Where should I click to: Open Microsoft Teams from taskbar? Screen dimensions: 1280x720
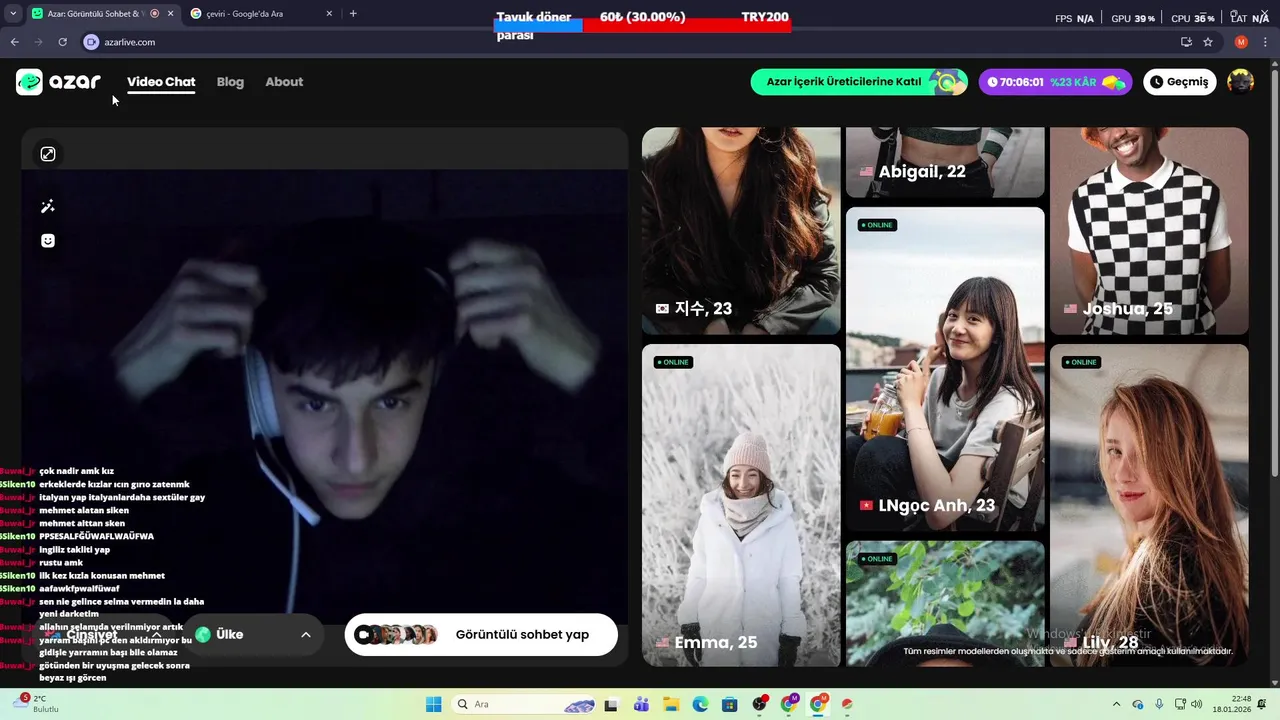[x=641, y=705]
